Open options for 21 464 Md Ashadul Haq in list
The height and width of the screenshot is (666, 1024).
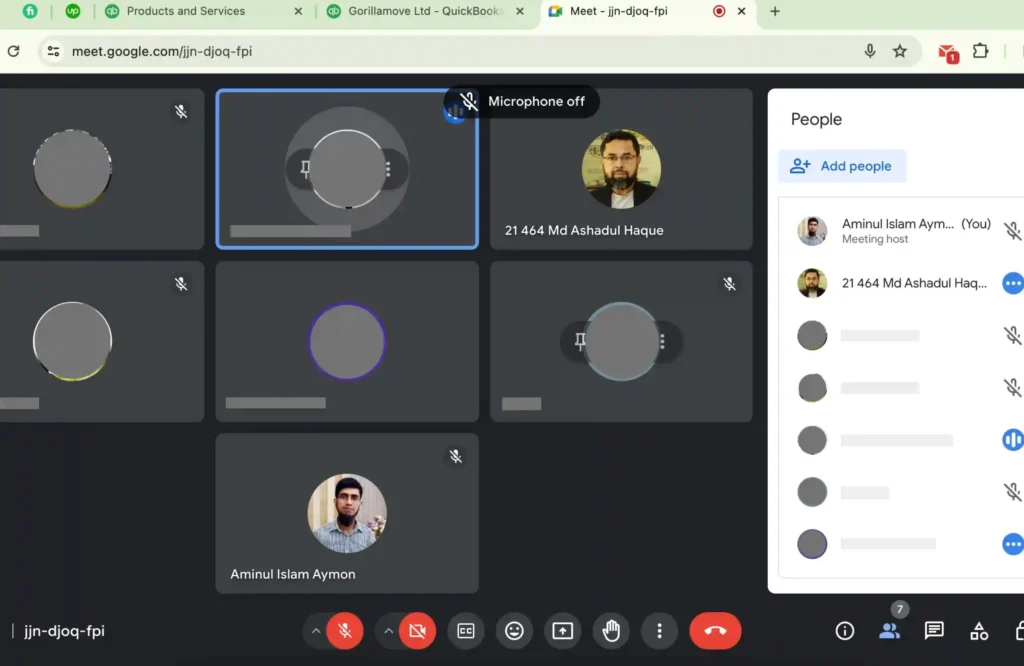click(x=1012, y=283)
